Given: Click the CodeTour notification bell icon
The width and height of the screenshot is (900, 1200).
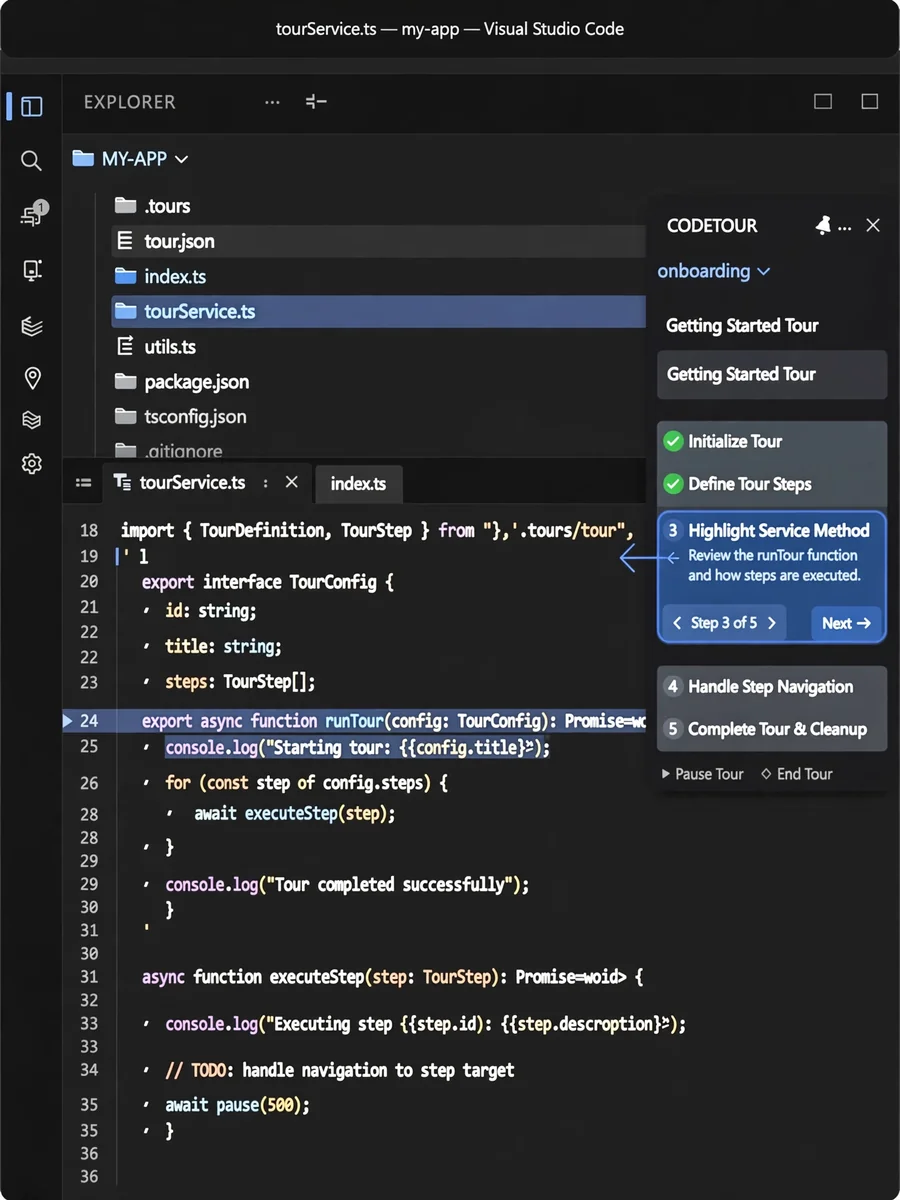Looking at the screenshot, I should pyautogui.click(x=823, y=226).
